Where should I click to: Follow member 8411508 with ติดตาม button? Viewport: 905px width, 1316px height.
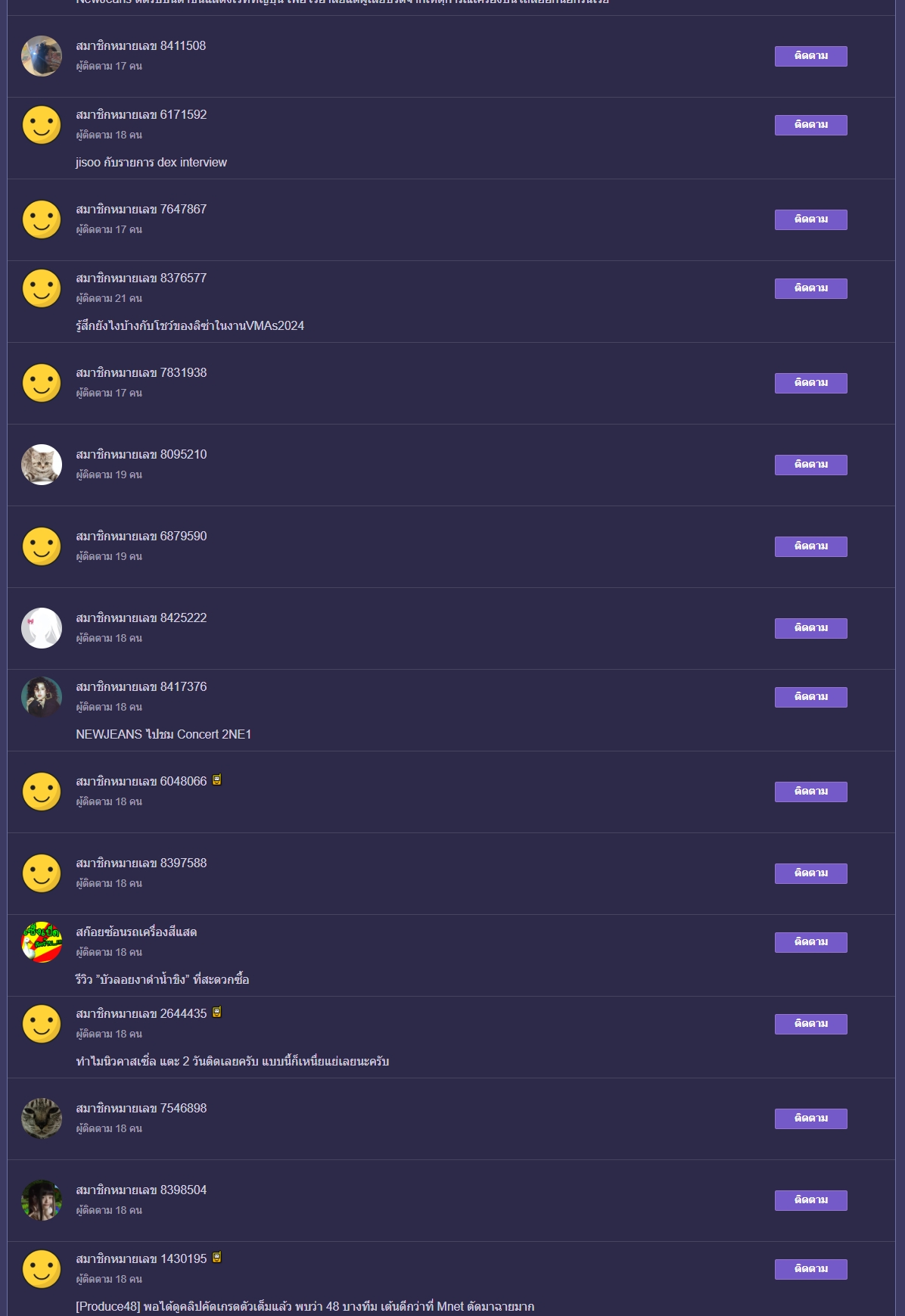(x=810, y=56)
